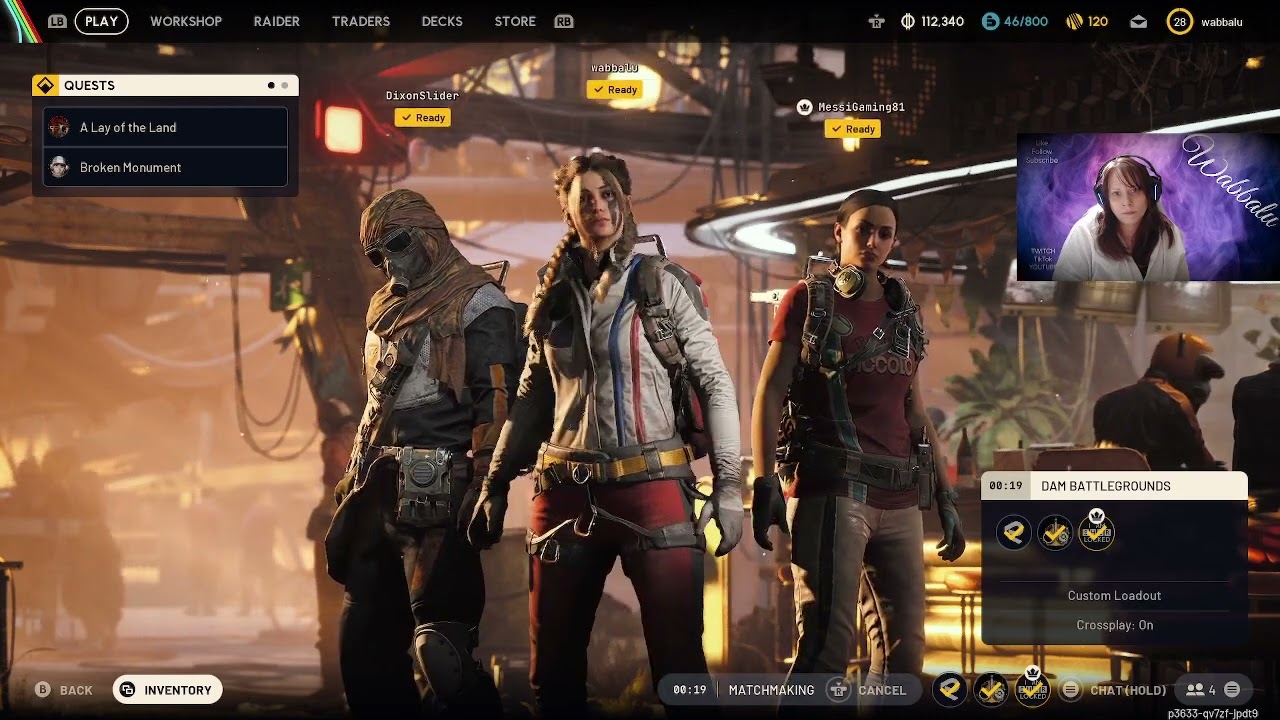Click the Custom Loadout row
Image resolution: width=1280 pixels, height=720 pixels.
[1114, 596]
